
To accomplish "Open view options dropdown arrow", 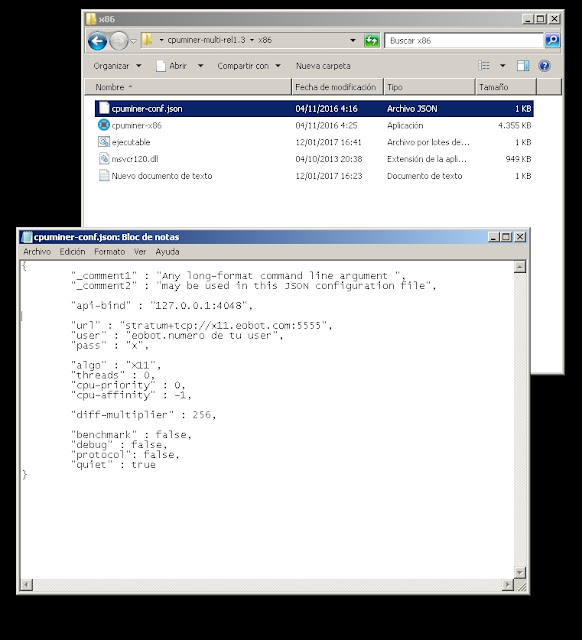I will (x=502, y=66).
